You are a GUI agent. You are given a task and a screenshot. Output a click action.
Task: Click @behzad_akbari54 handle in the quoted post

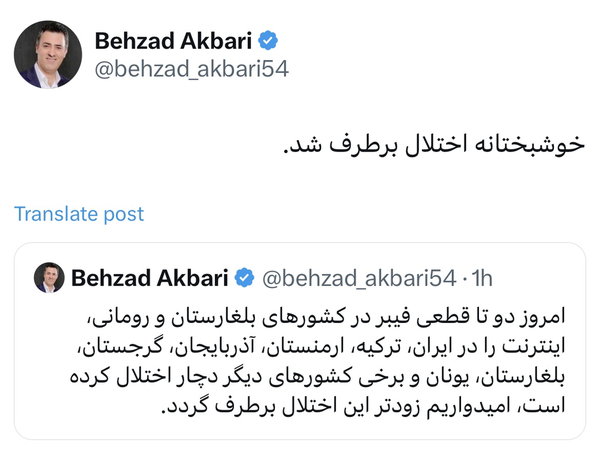358,275
